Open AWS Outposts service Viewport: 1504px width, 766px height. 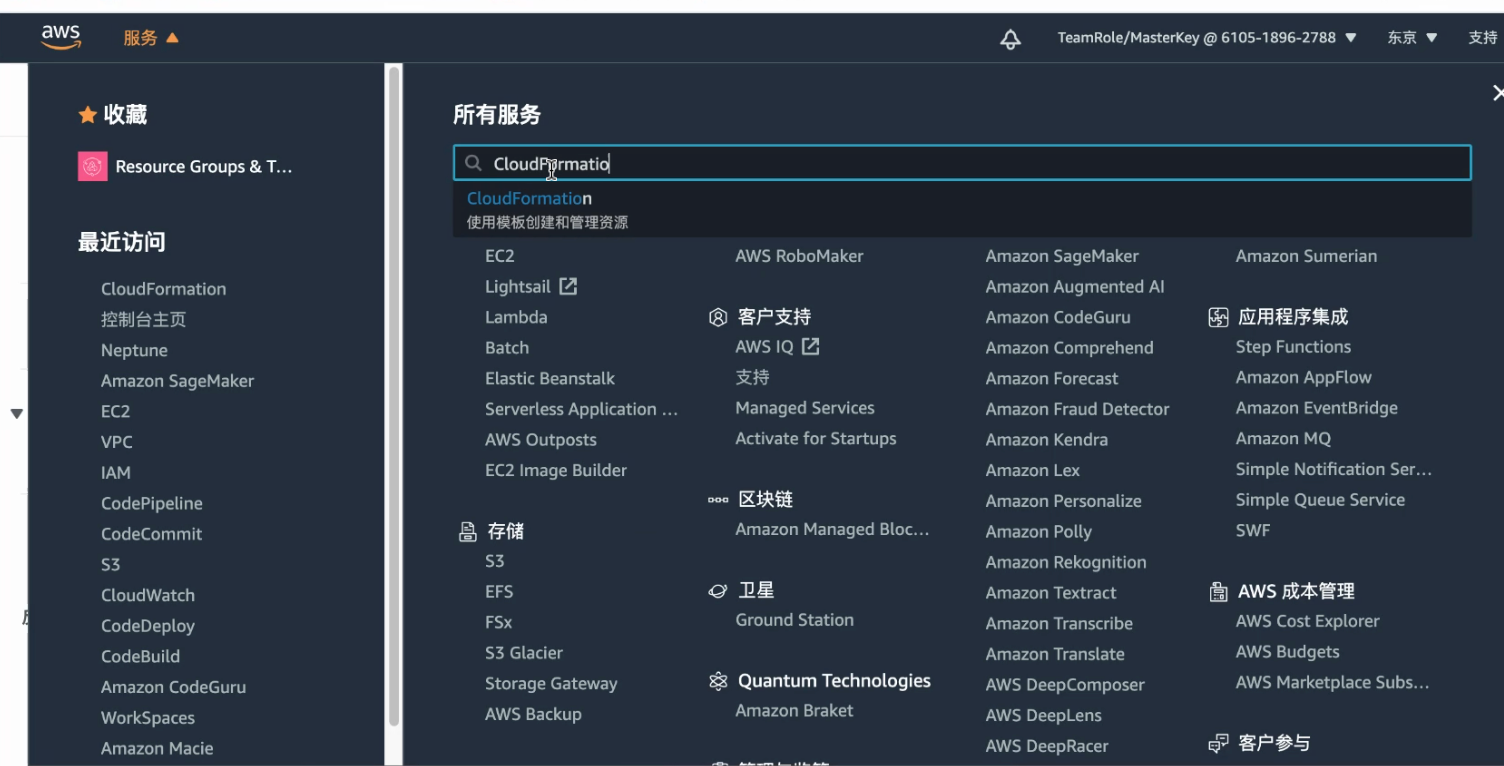click(x=540, y=440)
